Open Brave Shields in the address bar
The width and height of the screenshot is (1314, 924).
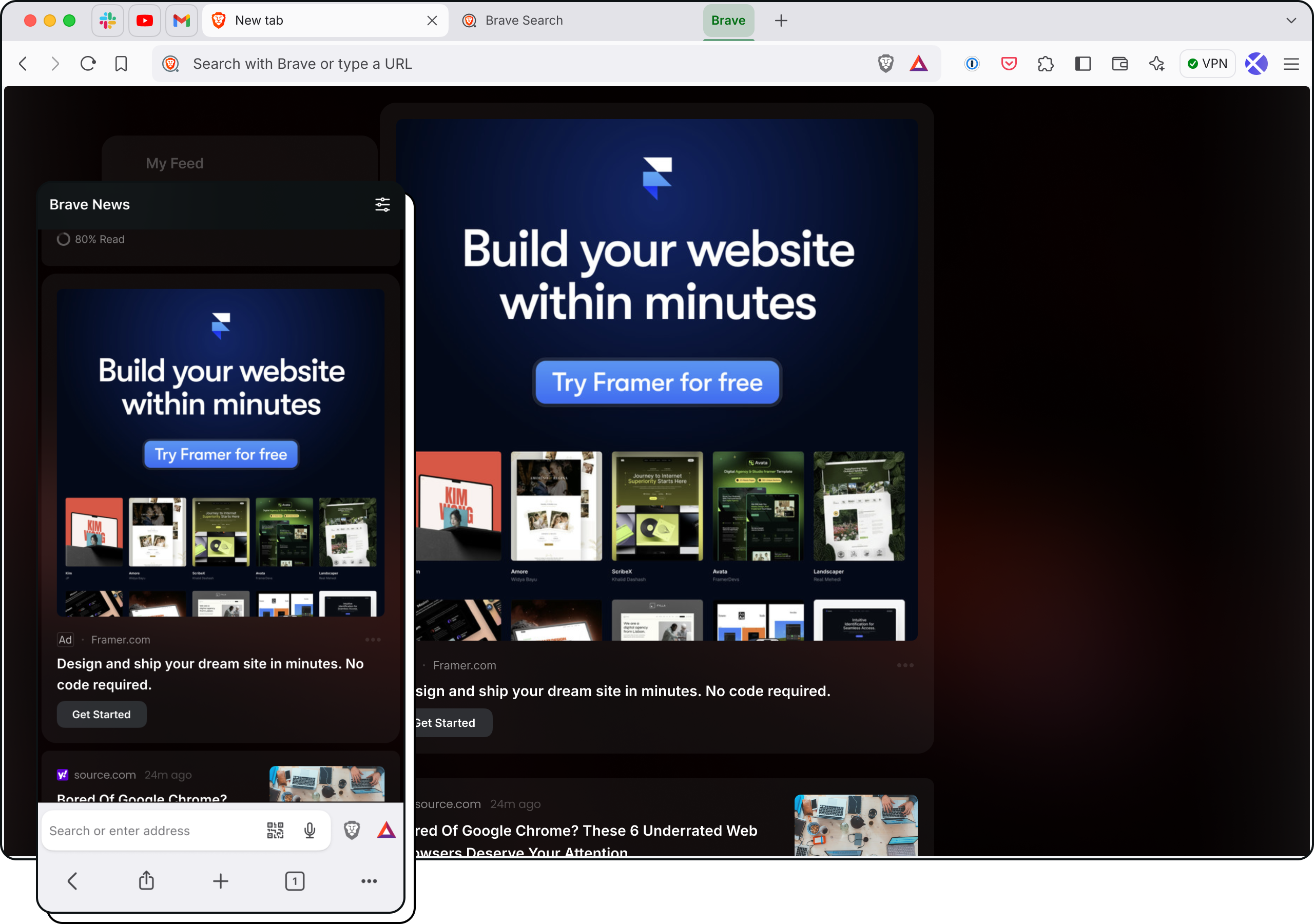(885, 64)
